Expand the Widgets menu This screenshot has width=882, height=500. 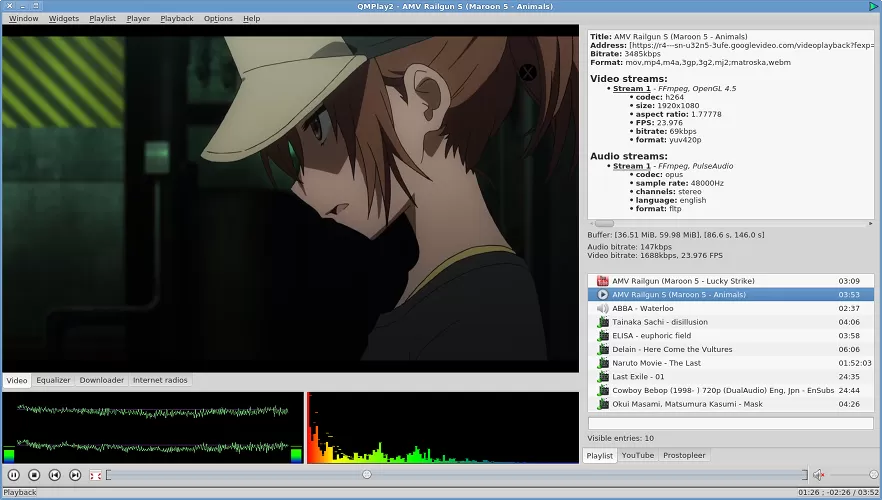pyautogui.click(x=64, y=18)
